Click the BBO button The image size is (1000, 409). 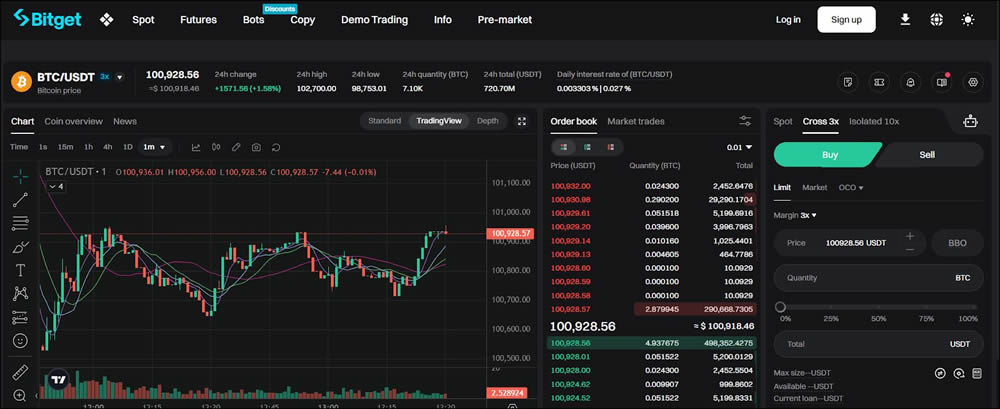[x=956, y=243]
